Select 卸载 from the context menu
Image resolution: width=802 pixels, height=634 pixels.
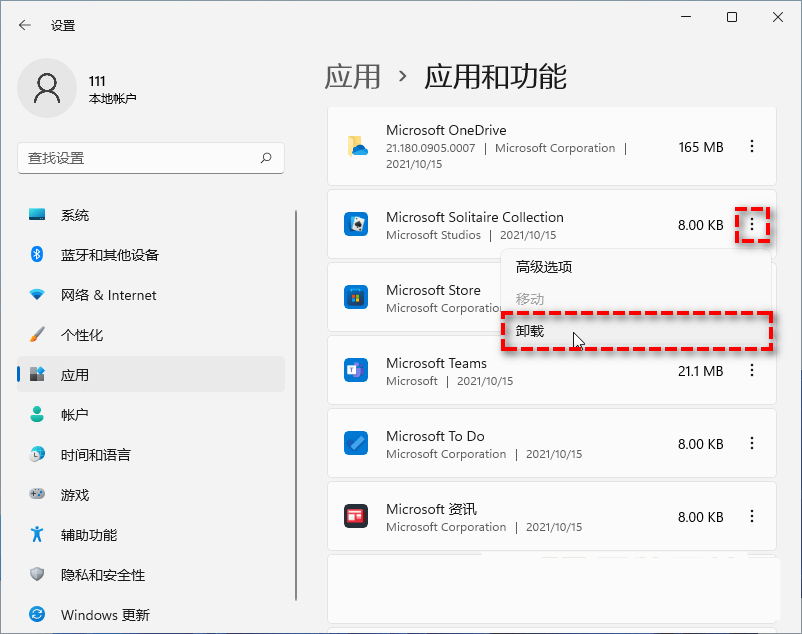click(530, 331)
